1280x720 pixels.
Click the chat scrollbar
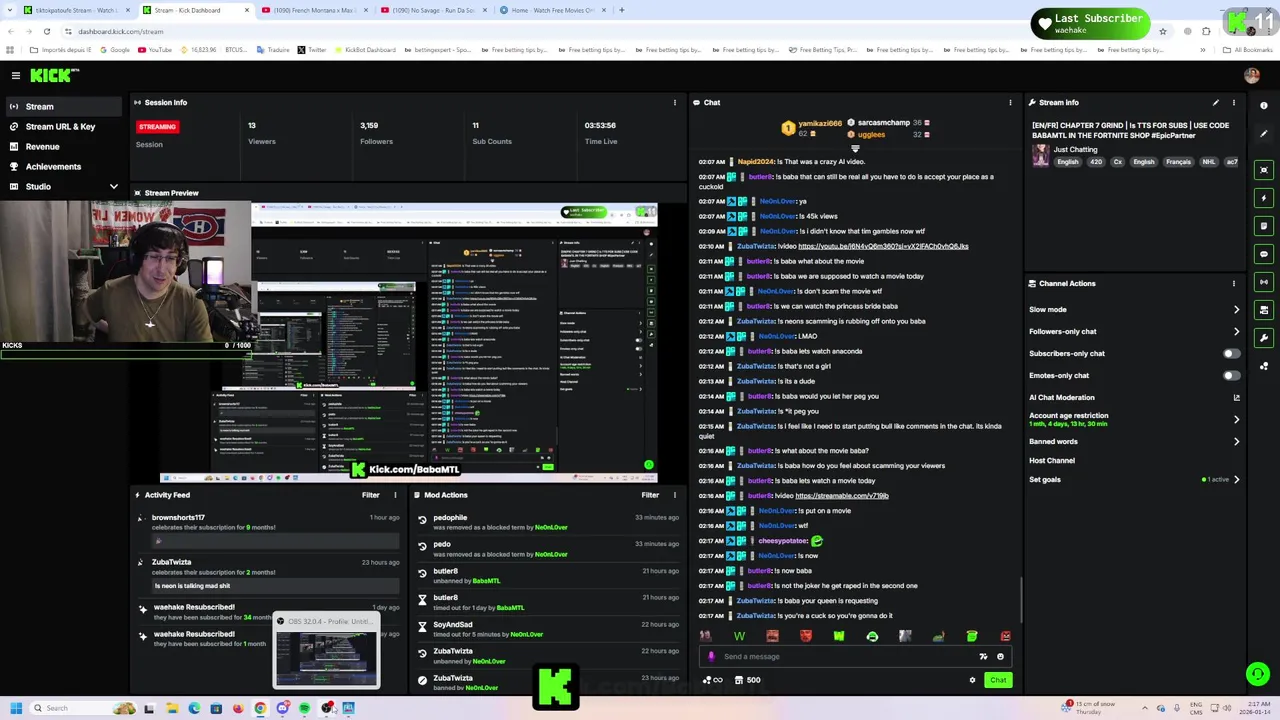point(1021,598)
